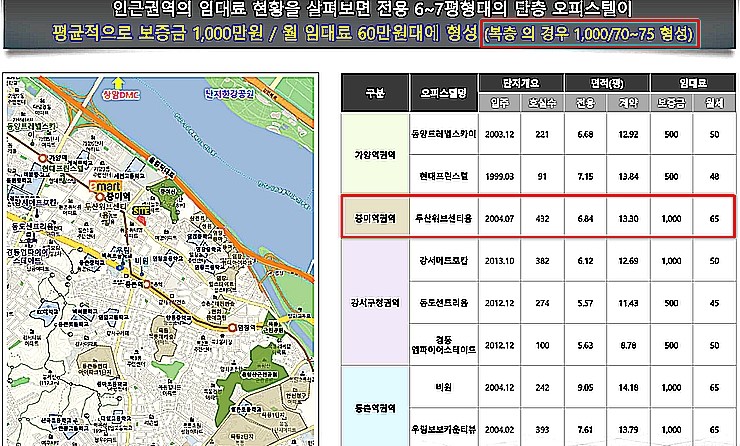Click the 현대프린스텔 name cell
740x446 pixels.
[x=444, y=176]
